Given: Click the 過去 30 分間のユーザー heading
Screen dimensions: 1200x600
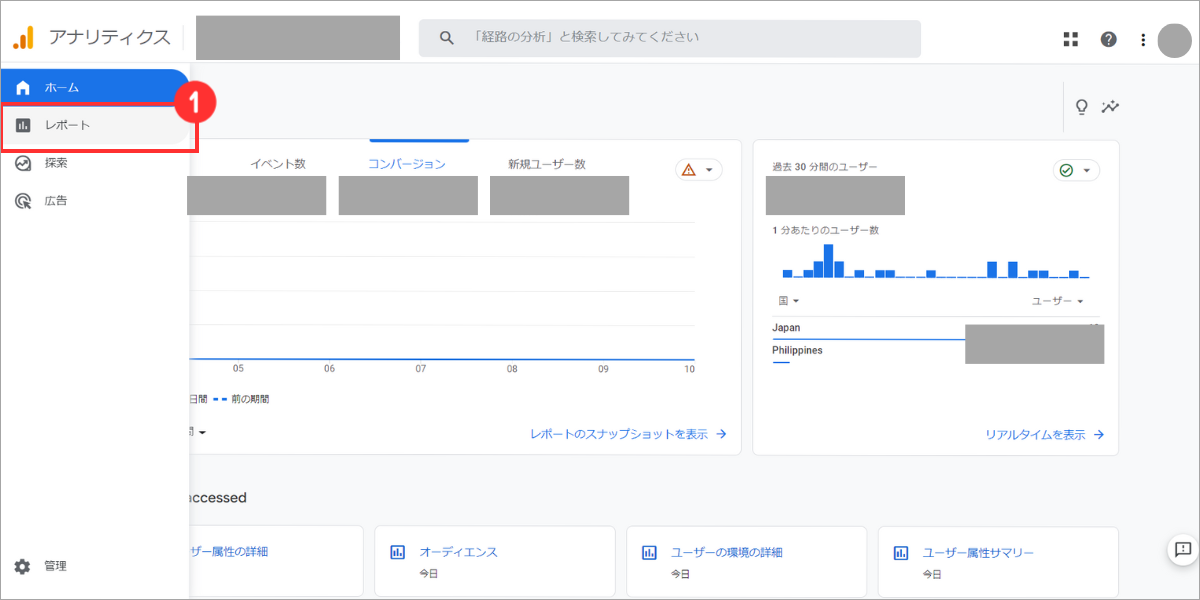Looking at the screenshot, I should [x=825, y=167].
